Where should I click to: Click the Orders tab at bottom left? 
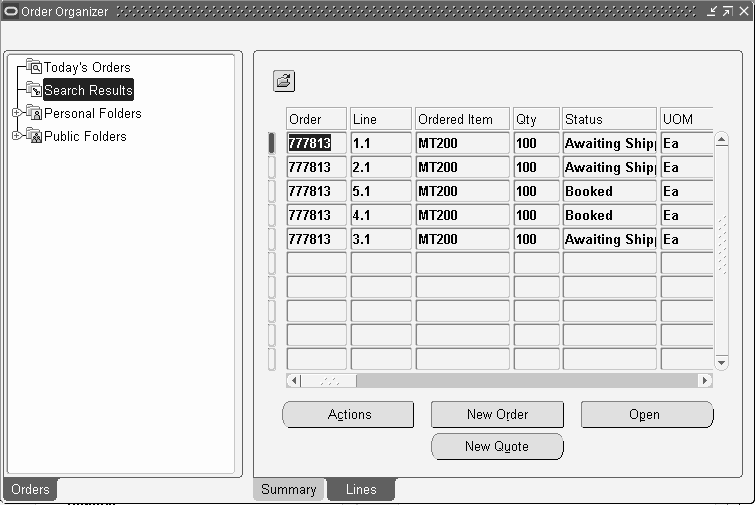[30, 489]
